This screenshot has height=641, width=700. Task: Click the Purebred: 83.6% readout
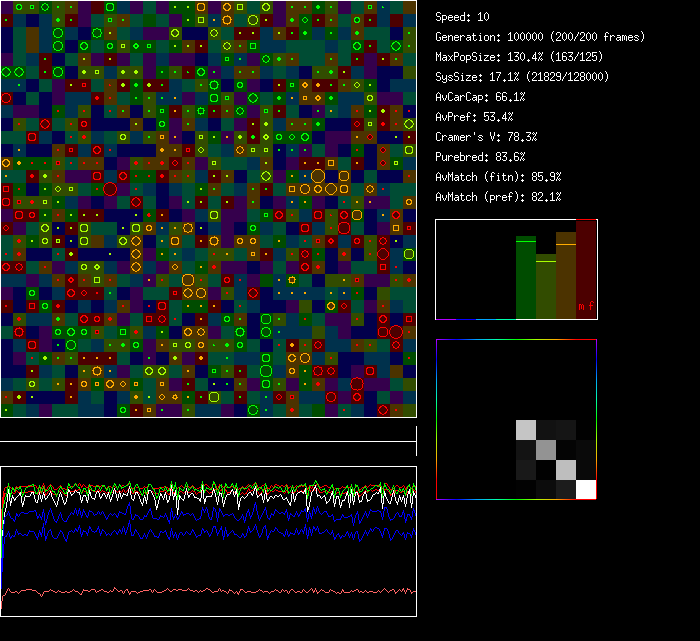pyautogui.click(x=480, y=157)
